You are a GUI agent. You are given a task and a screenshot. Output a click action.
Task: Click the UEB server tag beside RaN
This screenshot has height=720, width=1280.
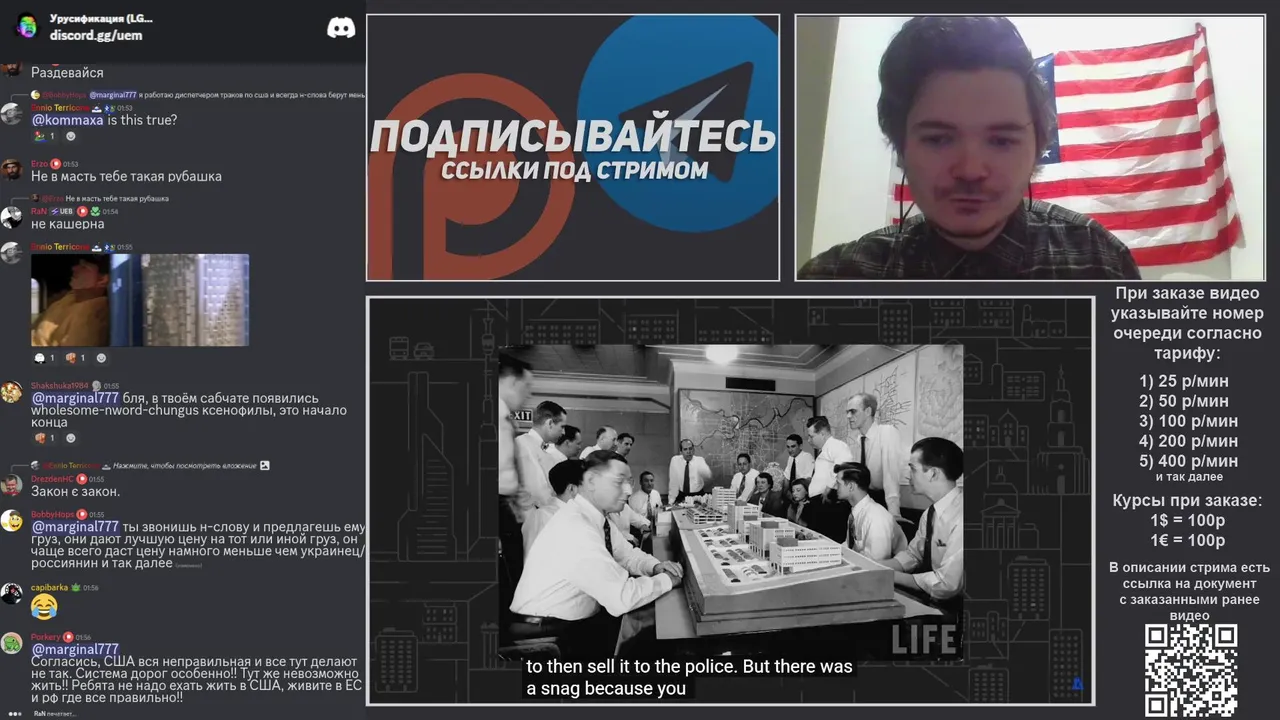click(x=63, y=211)
